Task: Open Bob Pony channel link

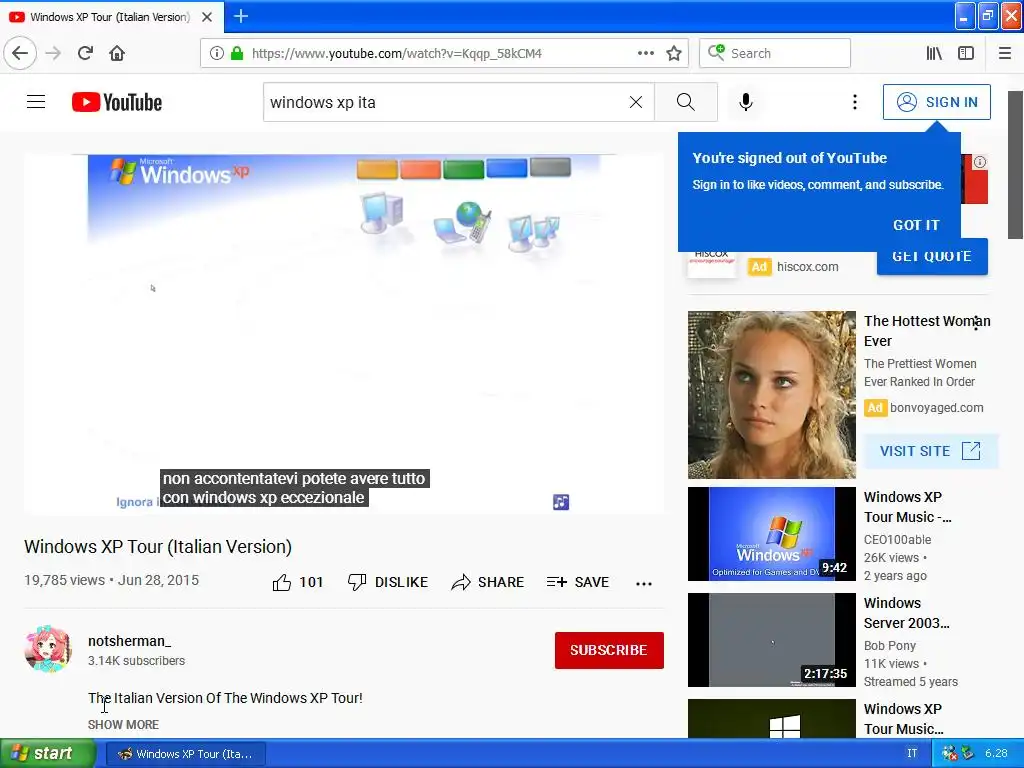Action: [889, 645]
